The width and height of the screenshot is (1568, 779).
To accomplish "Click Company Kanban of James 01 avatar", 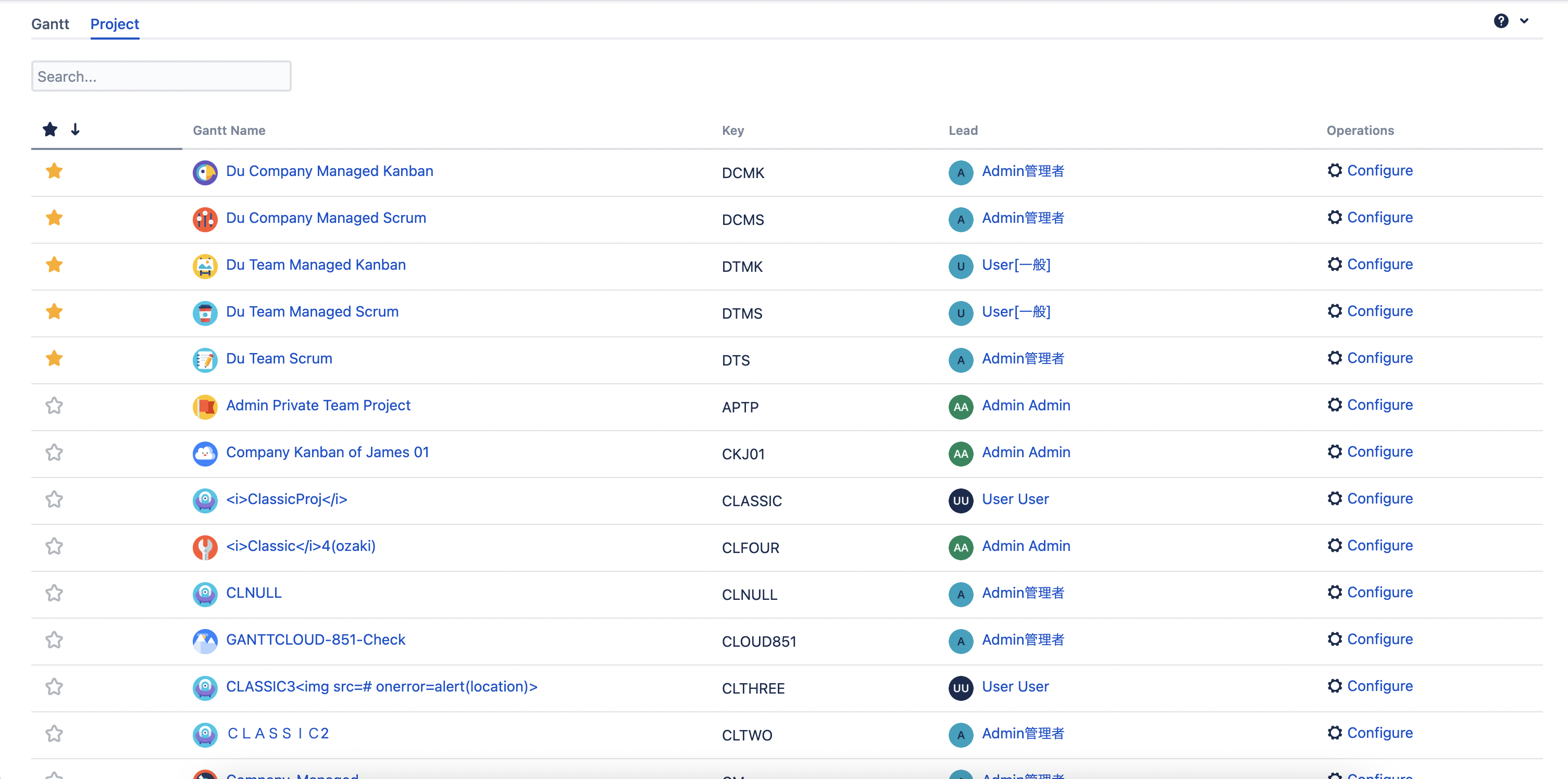I will pos(205,454).
